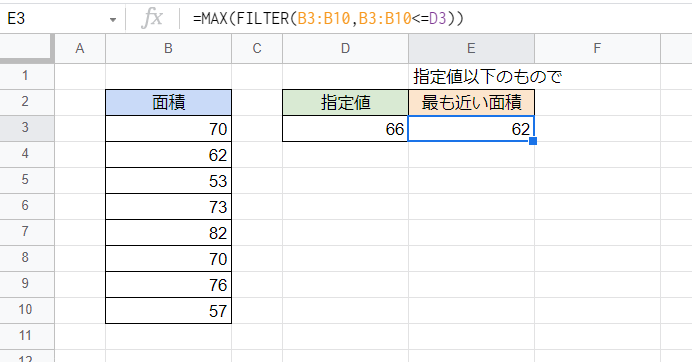Select row 9 header
Screen dimensions: 692x362
(26, 284)
